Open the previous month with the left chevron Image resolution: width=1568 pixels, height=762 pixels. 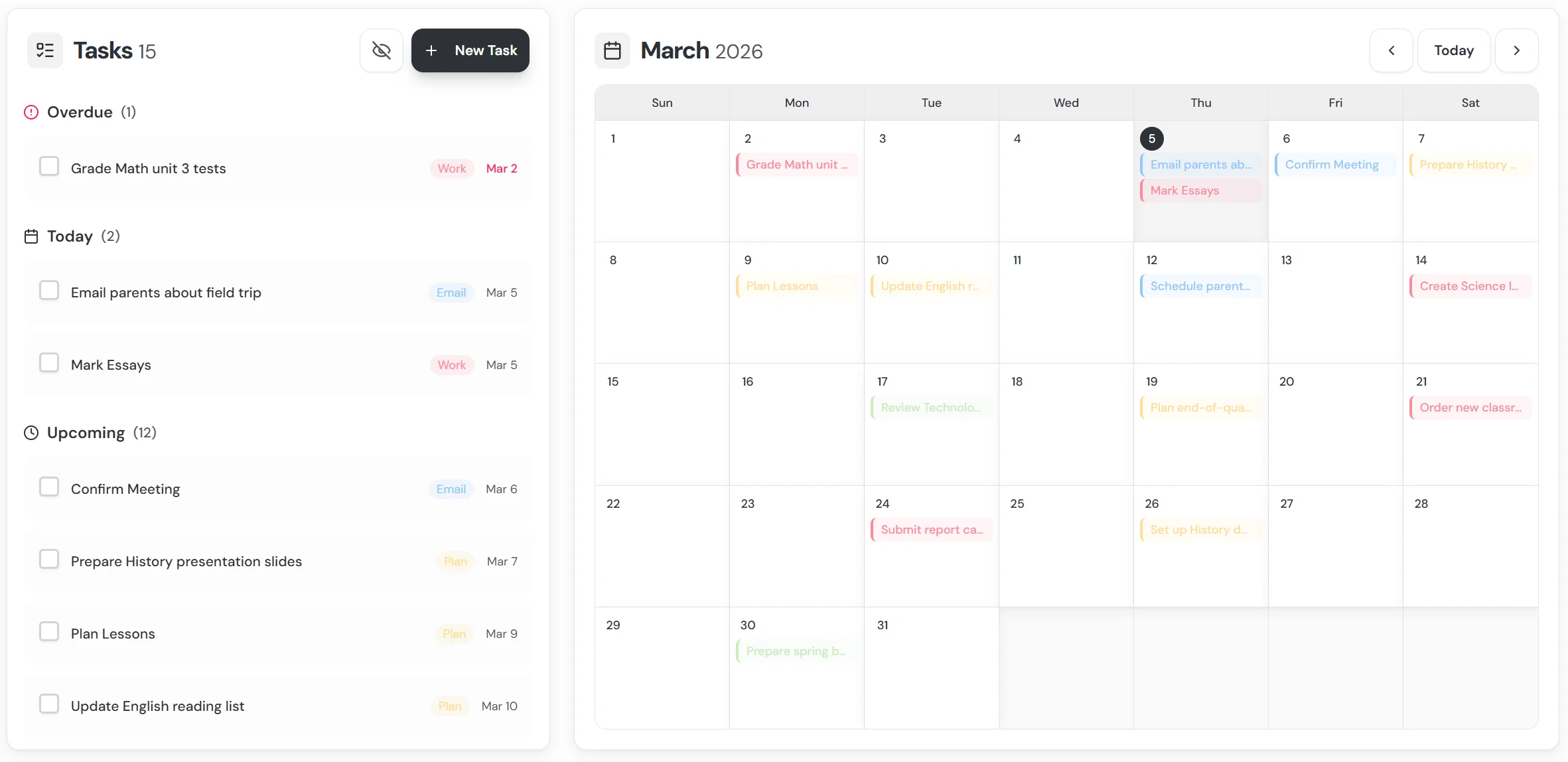1391,50
